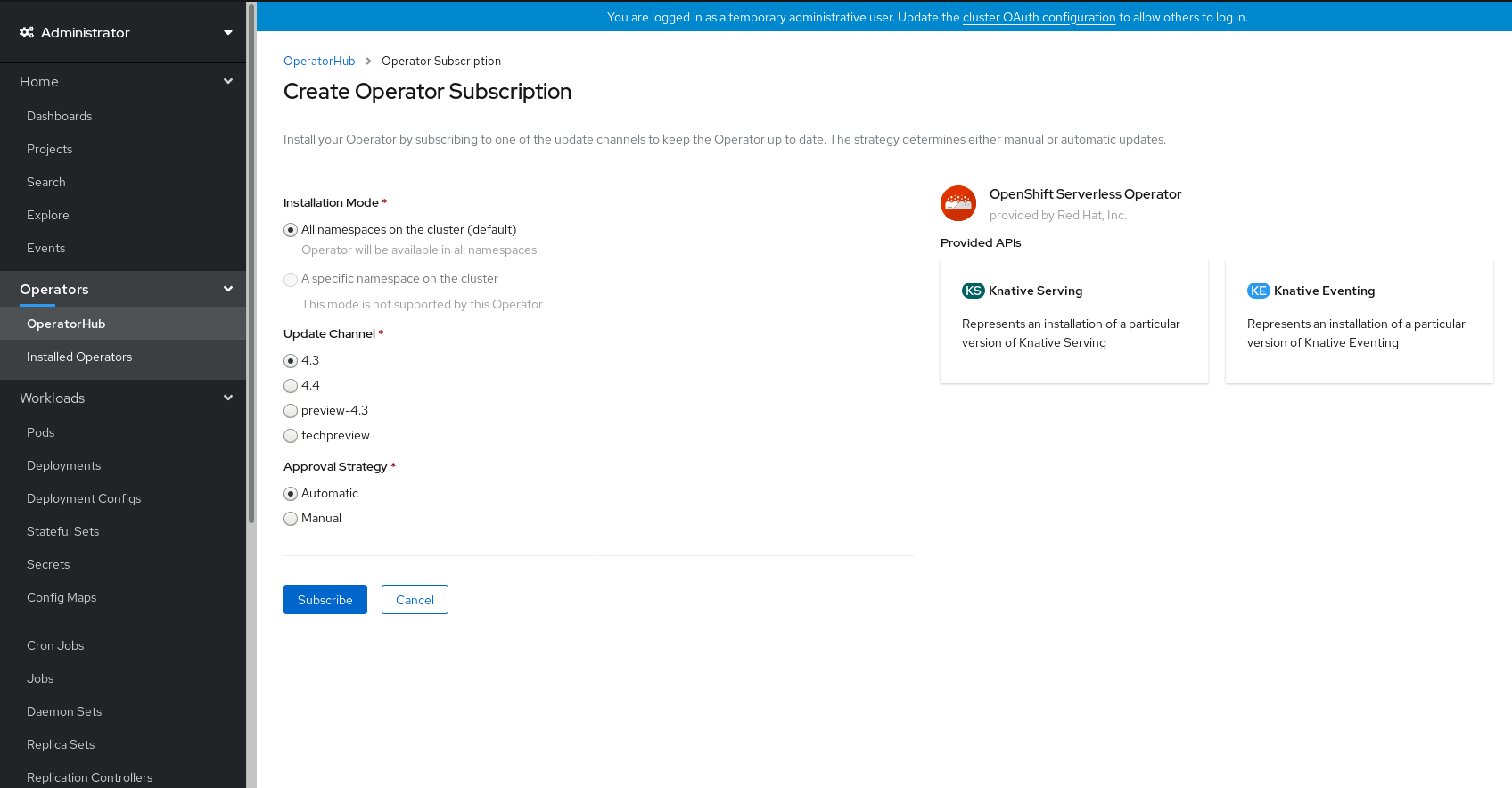Select All namespaces on the cluster radio
This screenshot has width=1512, height=788.
[291, 230]
